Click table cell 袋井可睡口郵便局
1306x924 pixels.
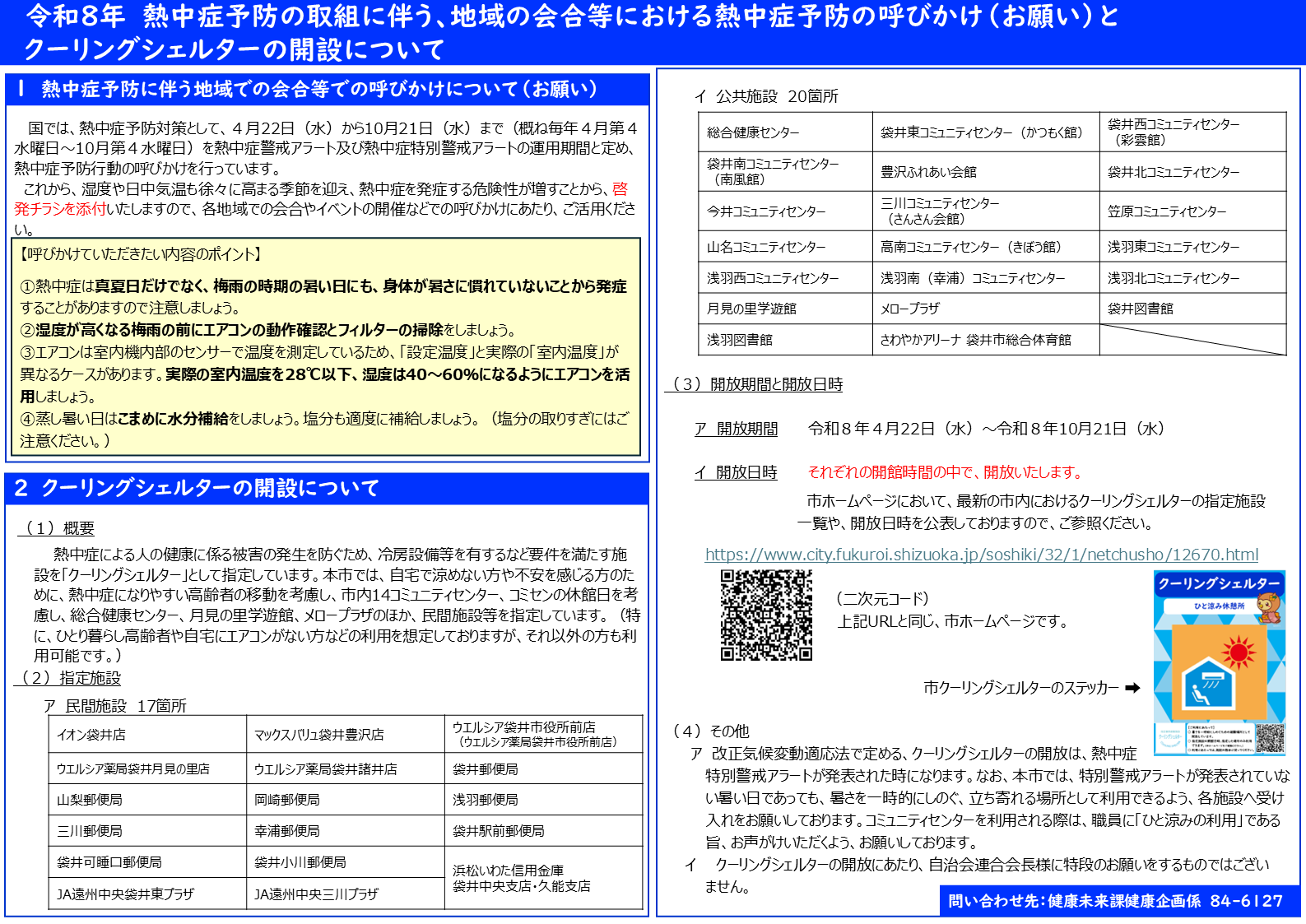pos(147,862)
